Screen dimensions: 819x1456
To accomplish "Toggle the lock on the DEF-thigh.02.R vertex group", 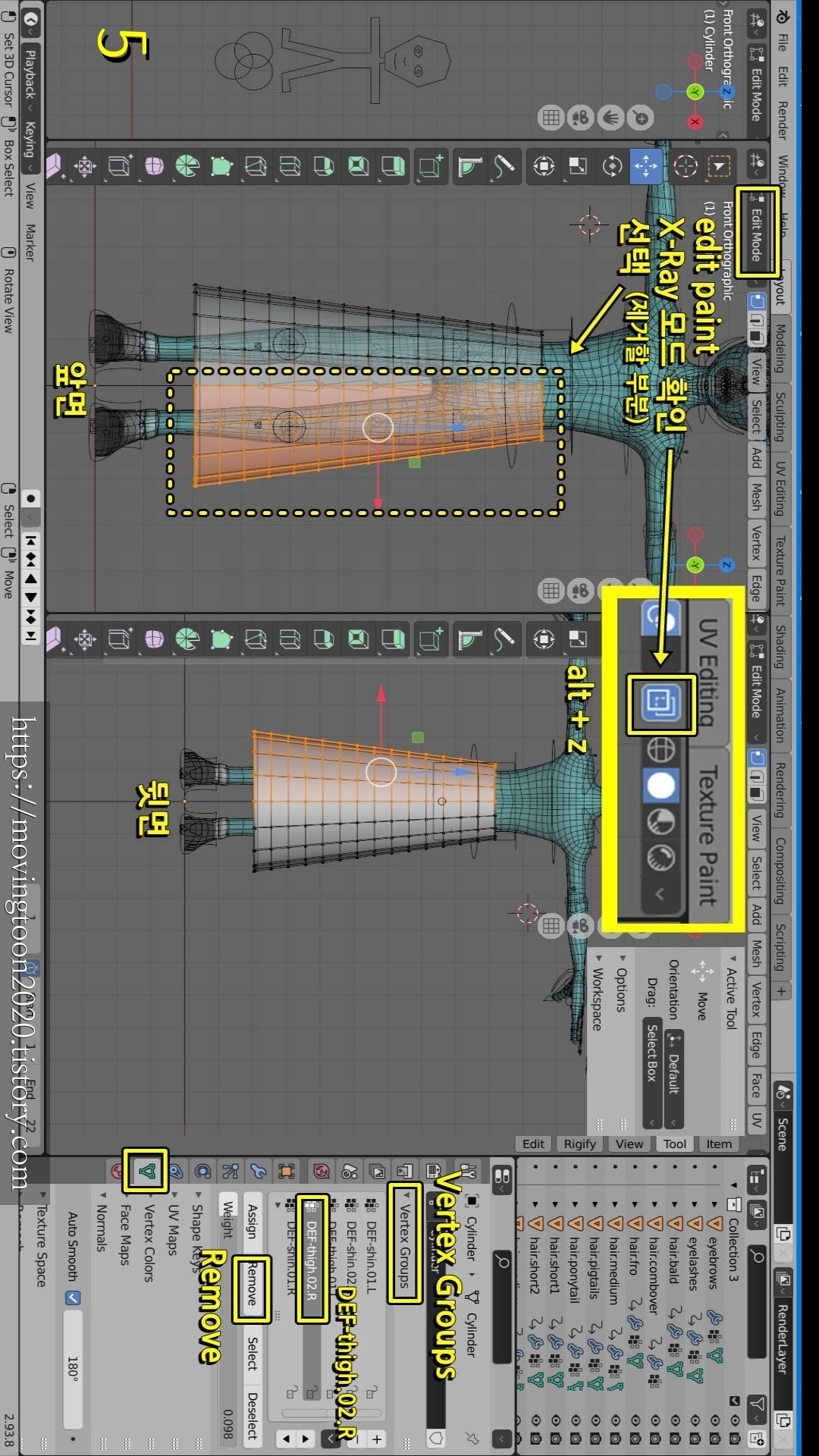I will [x=312, y=1393].
